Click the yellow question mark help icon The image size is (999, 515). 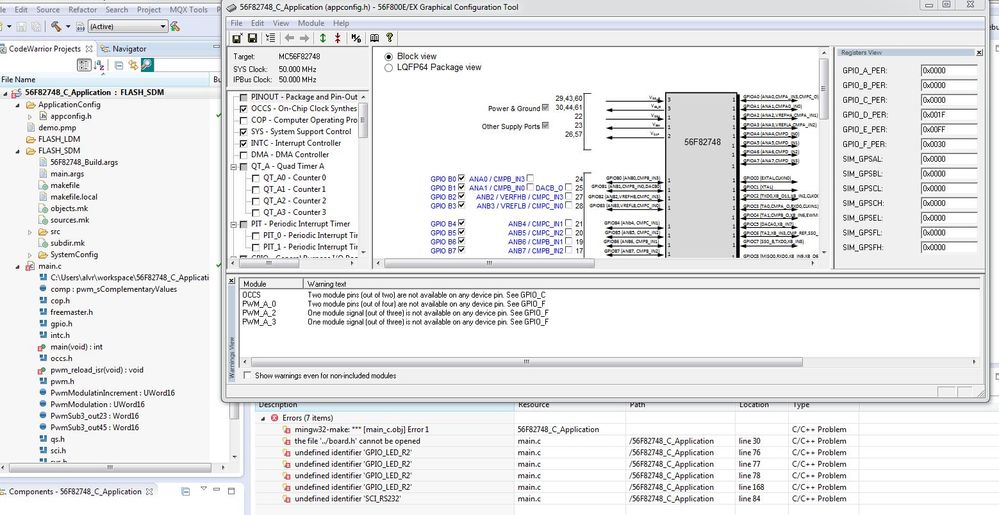click(389, 38)
